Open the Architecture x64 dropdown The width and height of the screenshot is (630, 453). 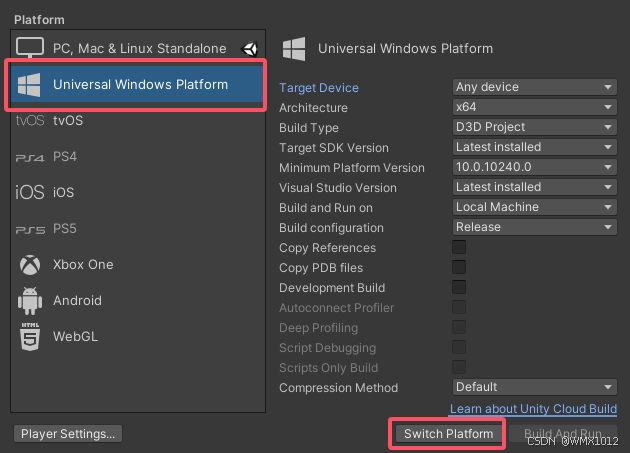(x=535, y=107)
